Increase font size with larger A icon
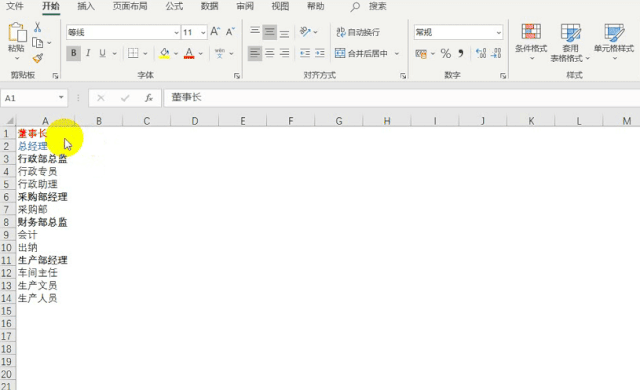640x390 pixels. (x=215, y=32)
